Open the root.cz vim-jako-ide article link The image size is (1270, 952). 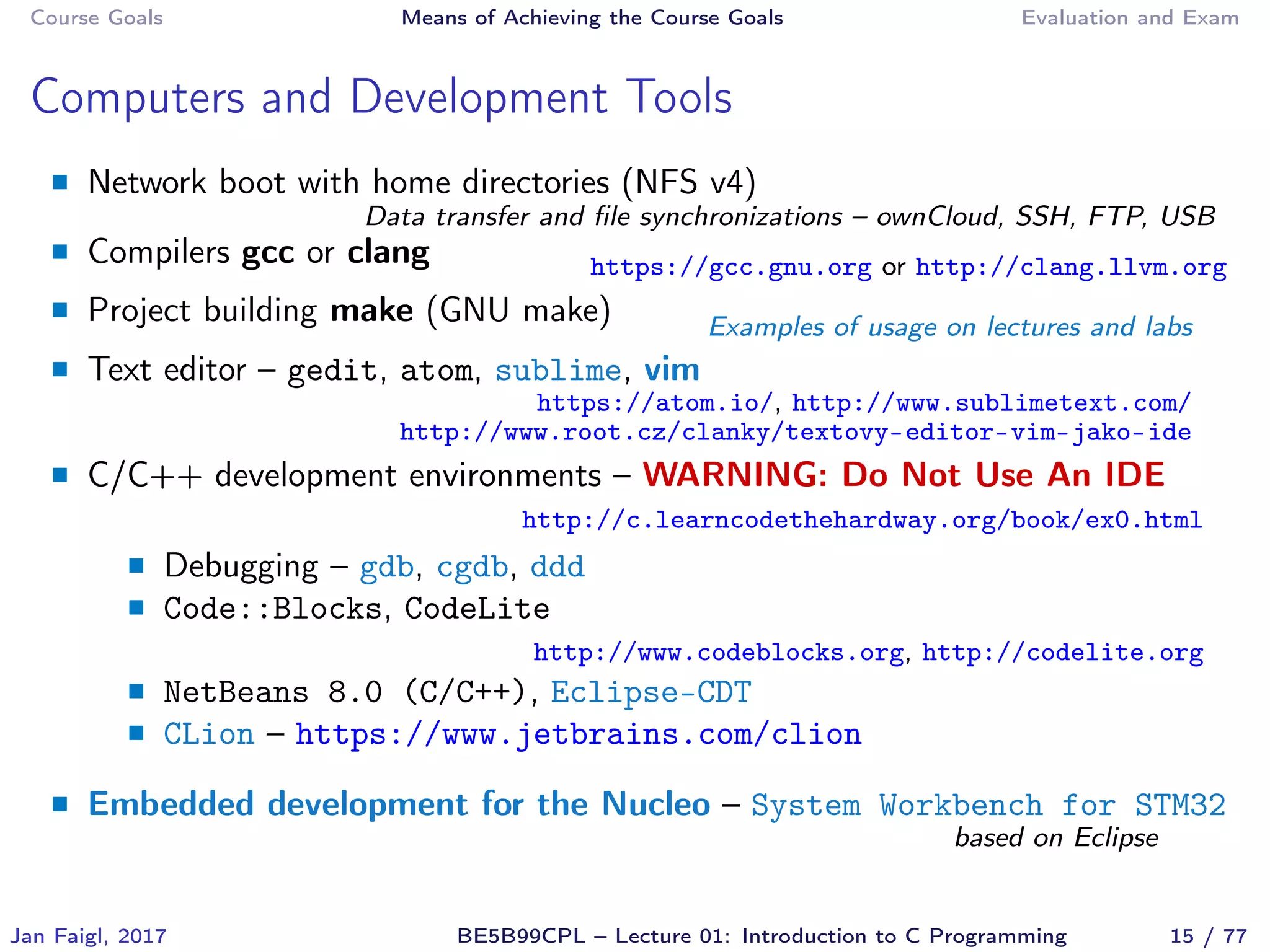click(x=795, y=432)
